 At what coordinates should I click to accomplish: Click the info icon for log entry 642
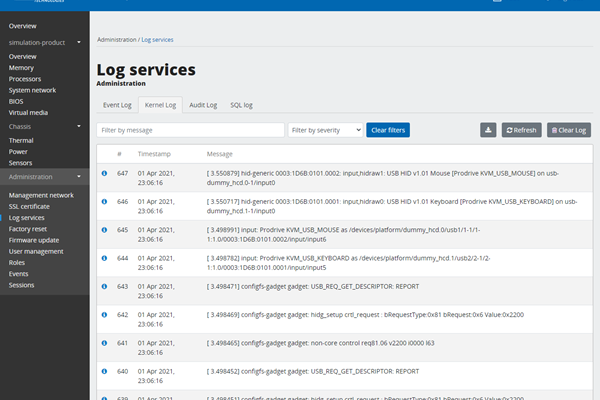pyautogui.click(x=104, y=315)
